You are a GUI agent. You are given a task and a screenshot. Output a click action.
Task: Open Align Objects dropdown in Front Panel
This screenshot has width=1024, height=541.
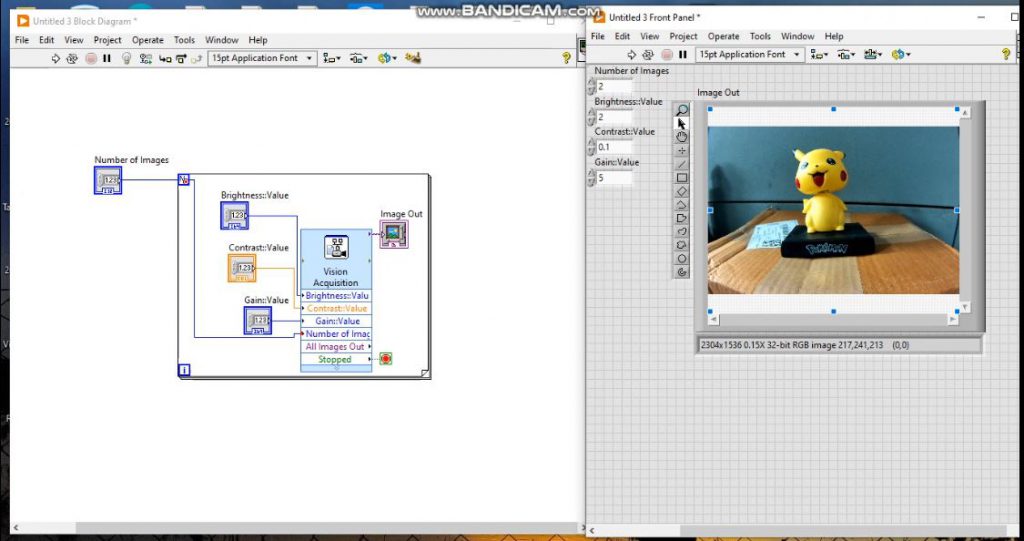820,55
